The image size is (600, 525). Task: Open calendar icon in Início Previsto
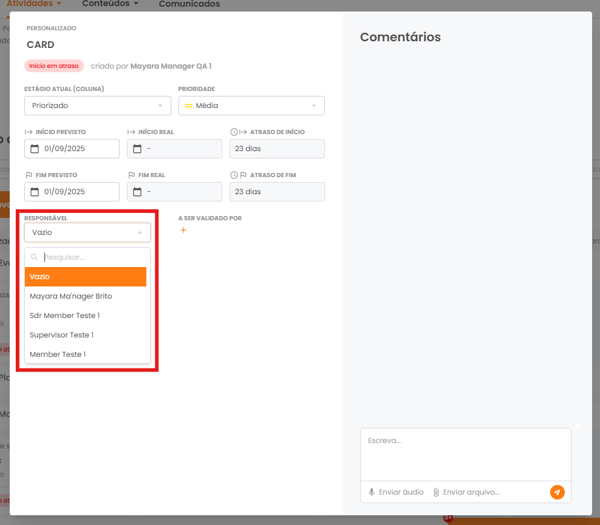pos(35,149)
